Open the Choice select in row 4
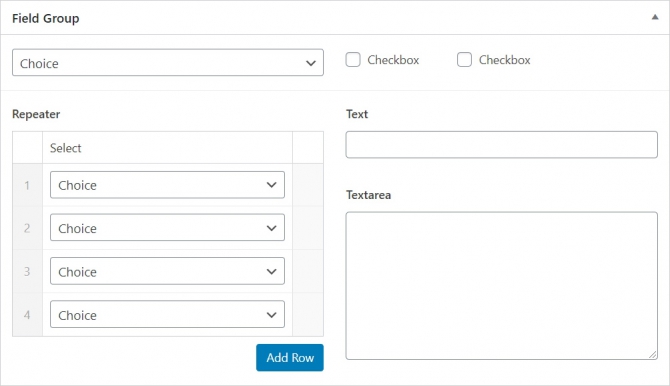This screenshot has height=386, width=670. tap(167, 315)
